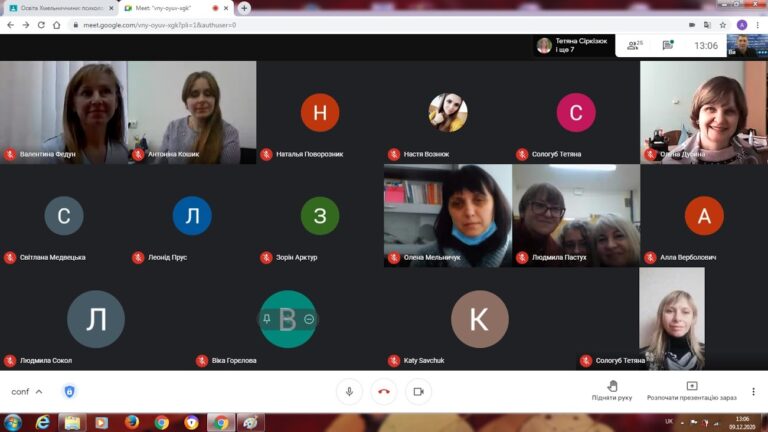Open a new browser tab
This screenshot has height=432, width=768.
[244, 8]
